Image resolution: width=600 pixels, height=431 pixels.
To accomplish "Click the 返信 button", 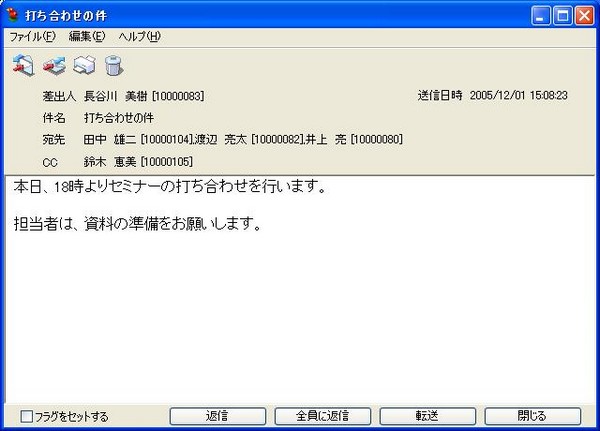I will (218, 416).
